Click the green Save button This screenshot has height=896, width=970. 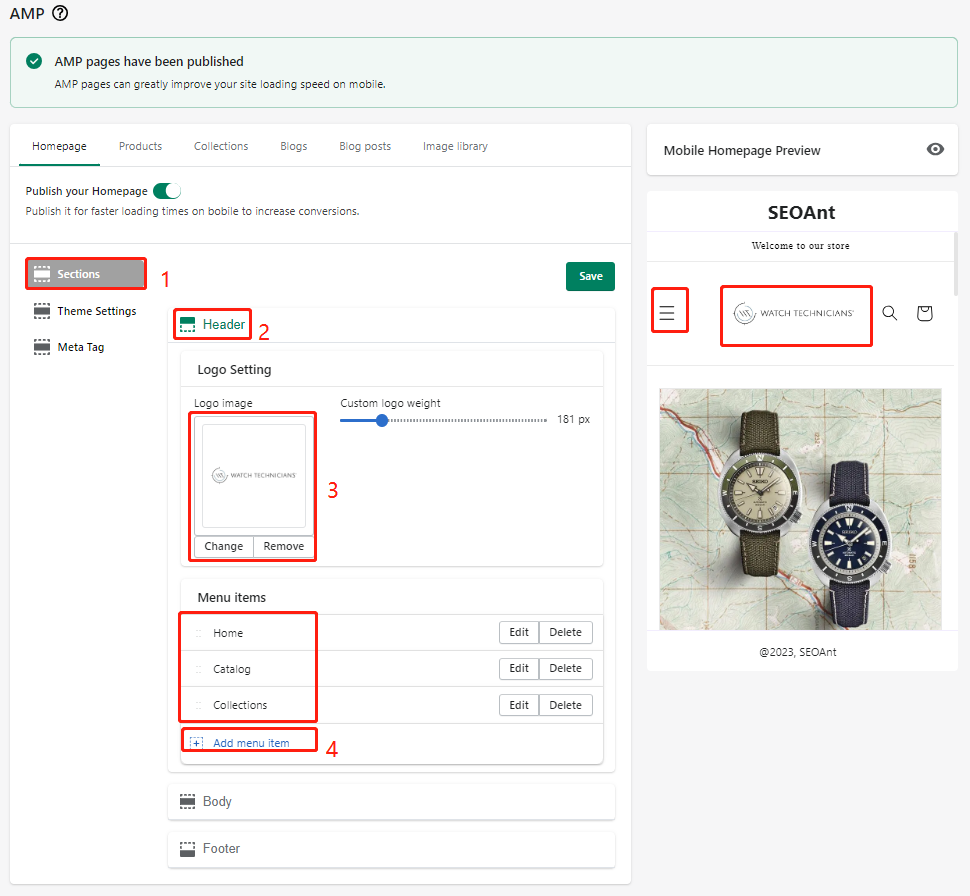click(590, 276)
